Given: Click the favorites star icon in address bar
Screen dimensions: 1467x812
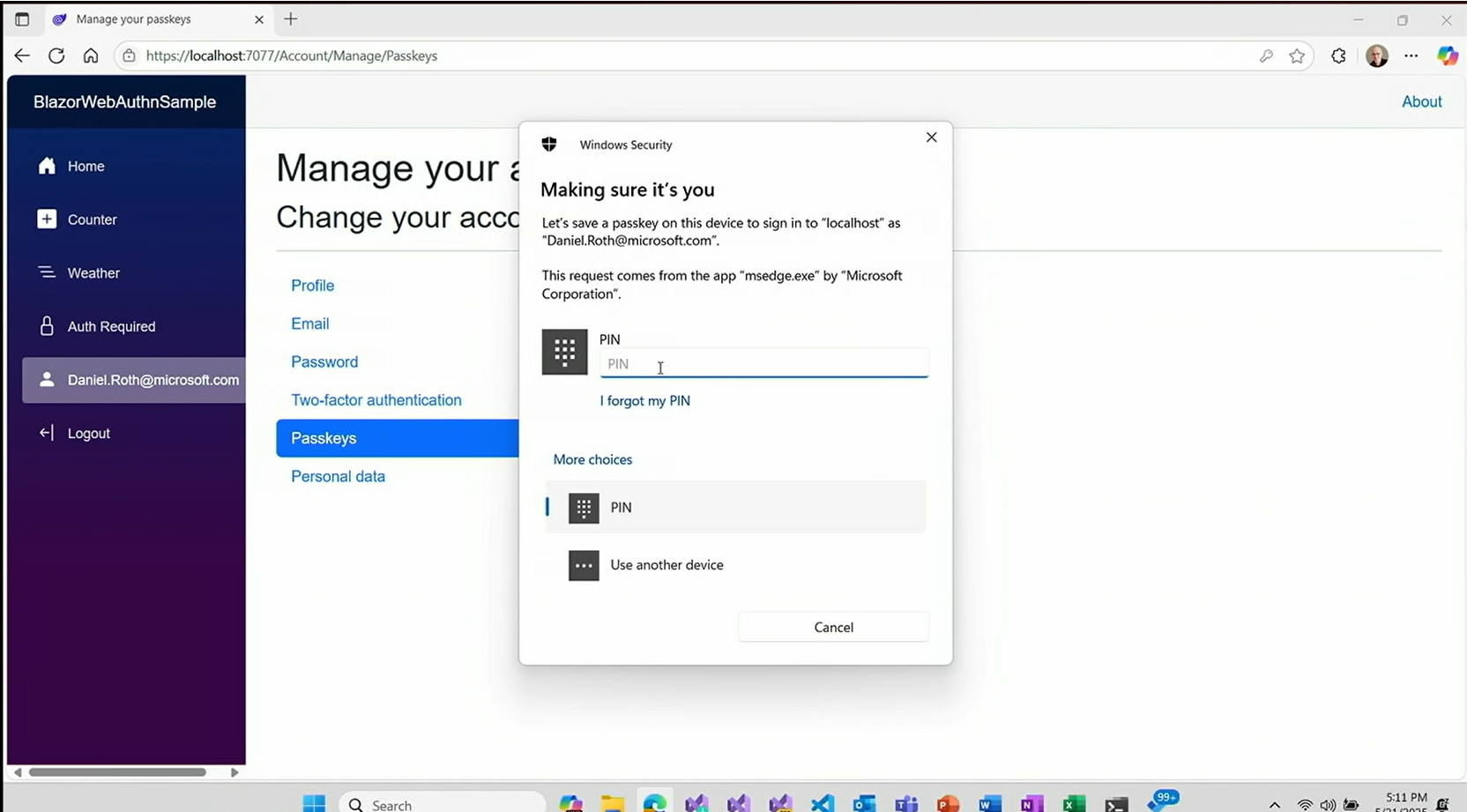Looking at the screenshot, I should [1297, 56].
